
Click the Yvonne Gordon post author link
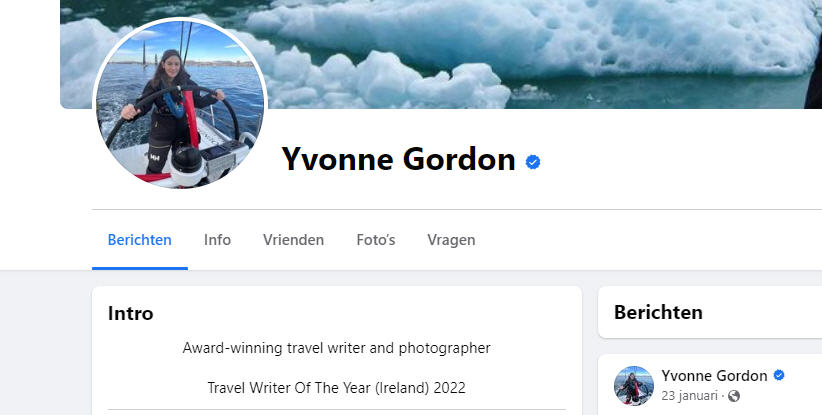[x=714, y=376]
